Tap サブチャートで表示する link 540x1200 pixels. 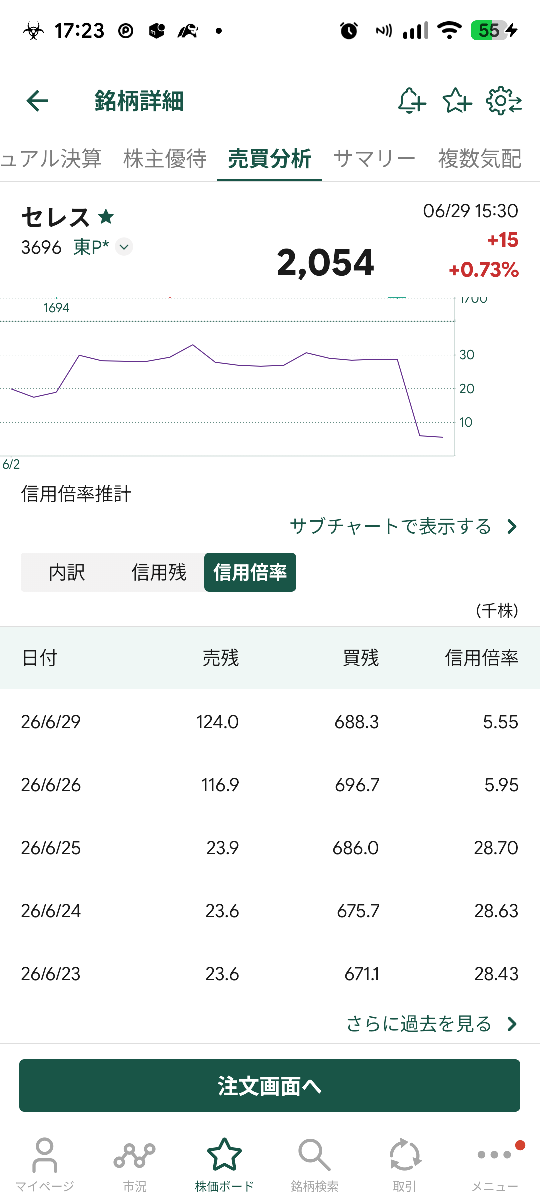coord(391,526)
